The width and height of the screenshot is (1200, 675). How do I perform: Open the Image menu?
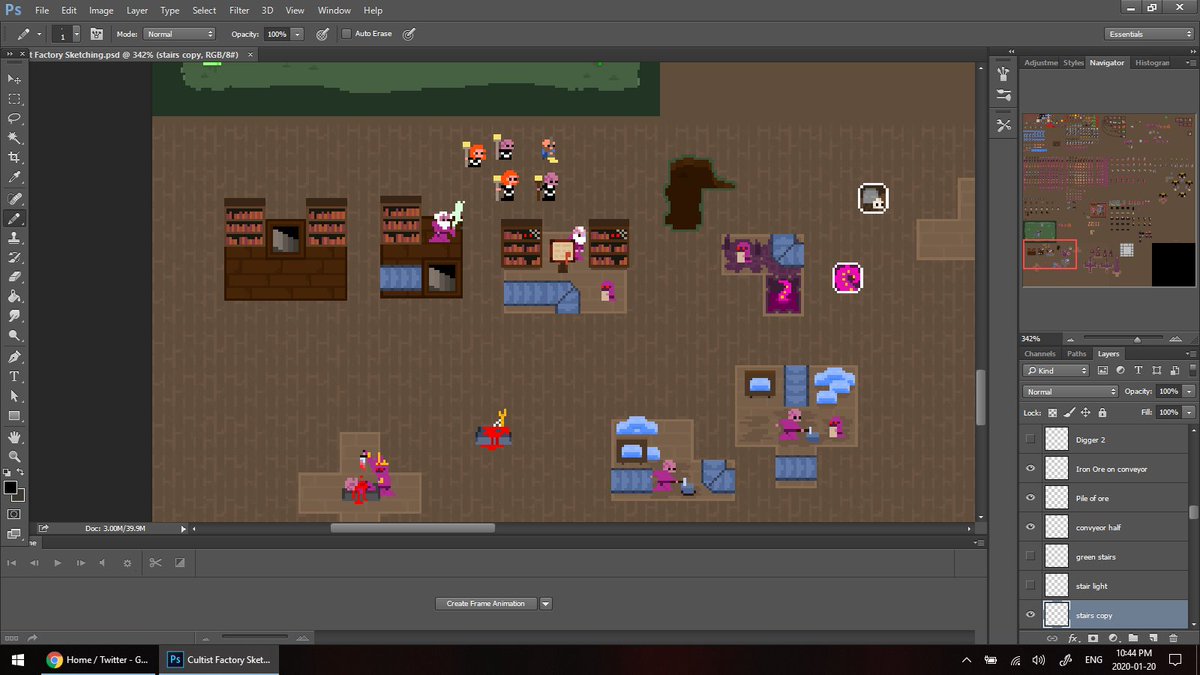point(101,10)
